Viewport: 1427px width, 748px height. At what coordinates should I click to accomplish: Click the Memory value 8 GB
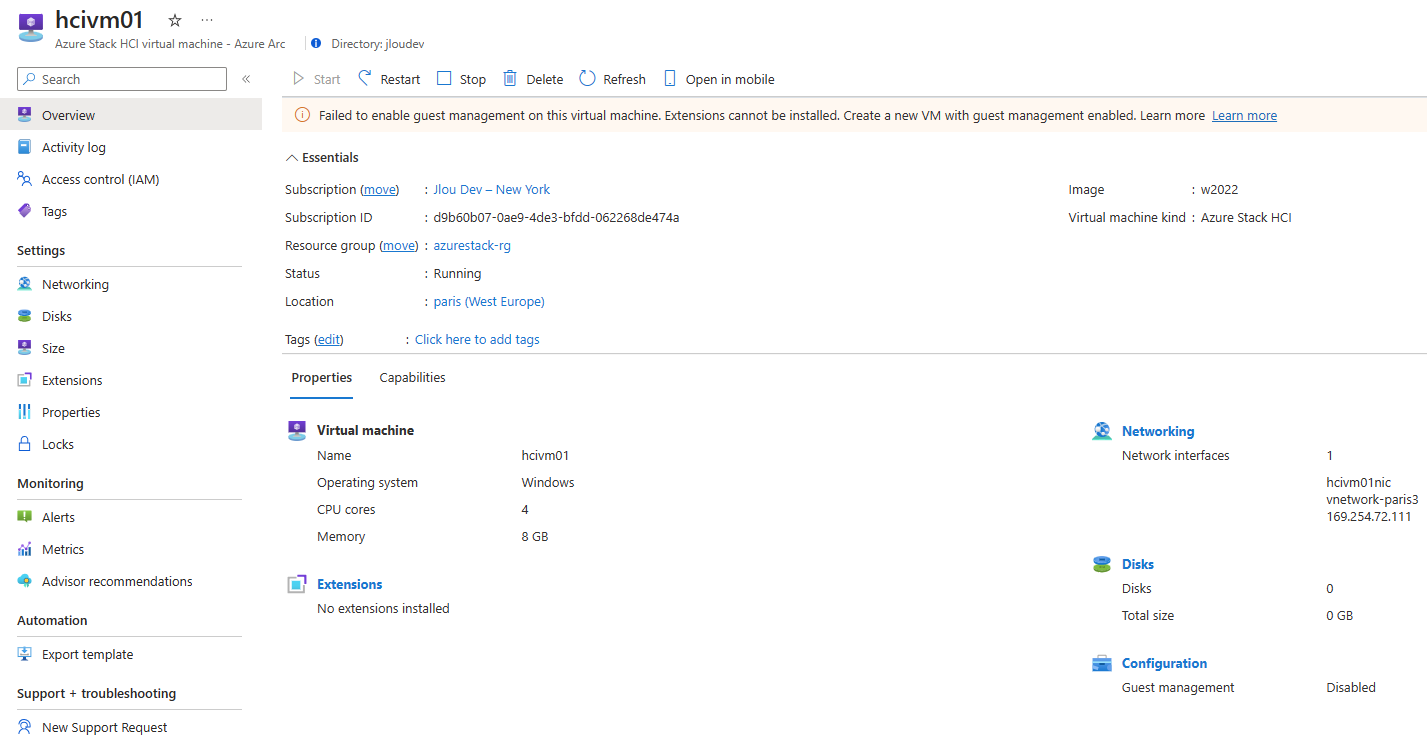[535, 537]
